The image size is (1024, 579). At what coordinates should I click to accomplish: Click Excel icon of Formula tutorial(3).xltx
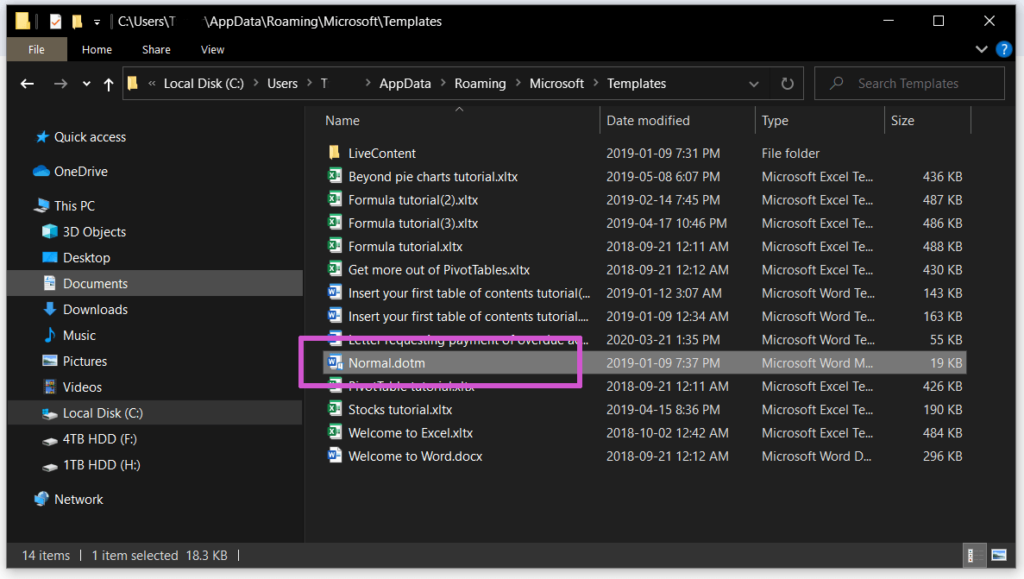point(334,223)
